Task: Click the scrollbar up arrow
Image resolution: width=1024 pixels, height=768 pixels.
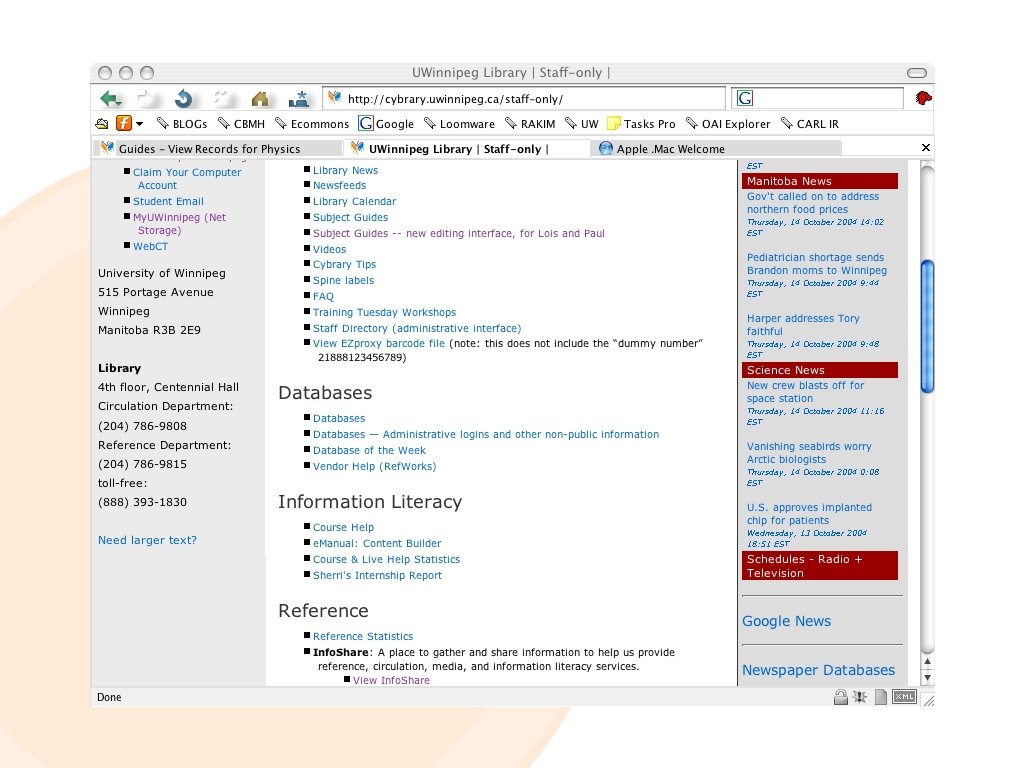Action: click(927, 662)
